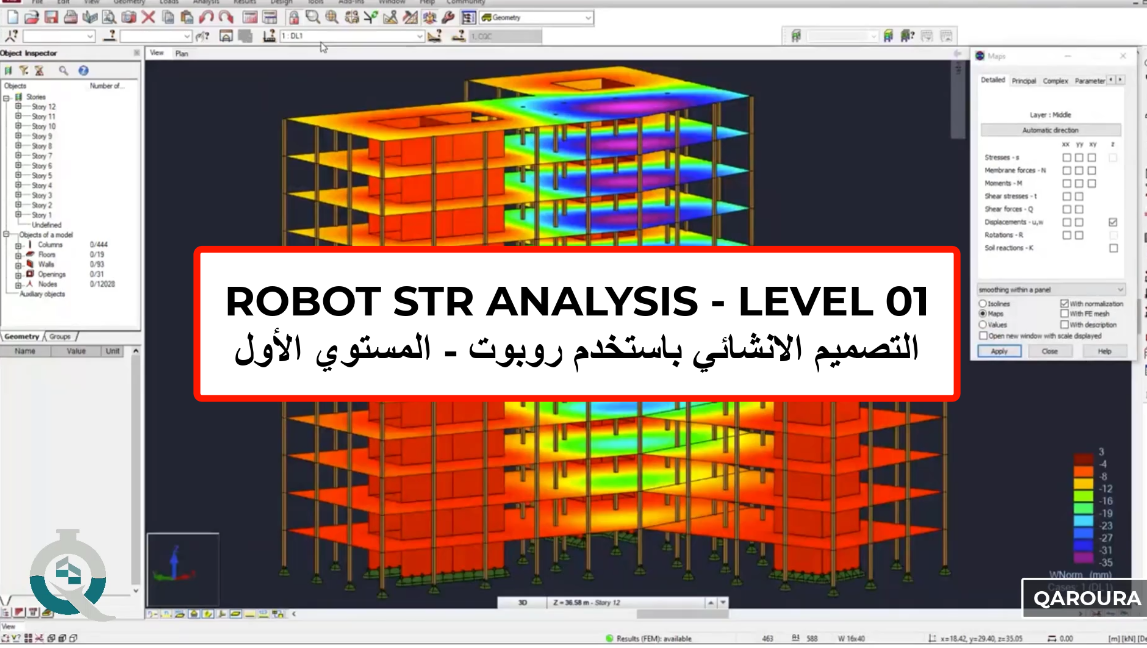Image resolution: width=1147 pixels, height=648 pixels.
Task: Click the search magnifier in Object Inspector
Action: [64, 71]
